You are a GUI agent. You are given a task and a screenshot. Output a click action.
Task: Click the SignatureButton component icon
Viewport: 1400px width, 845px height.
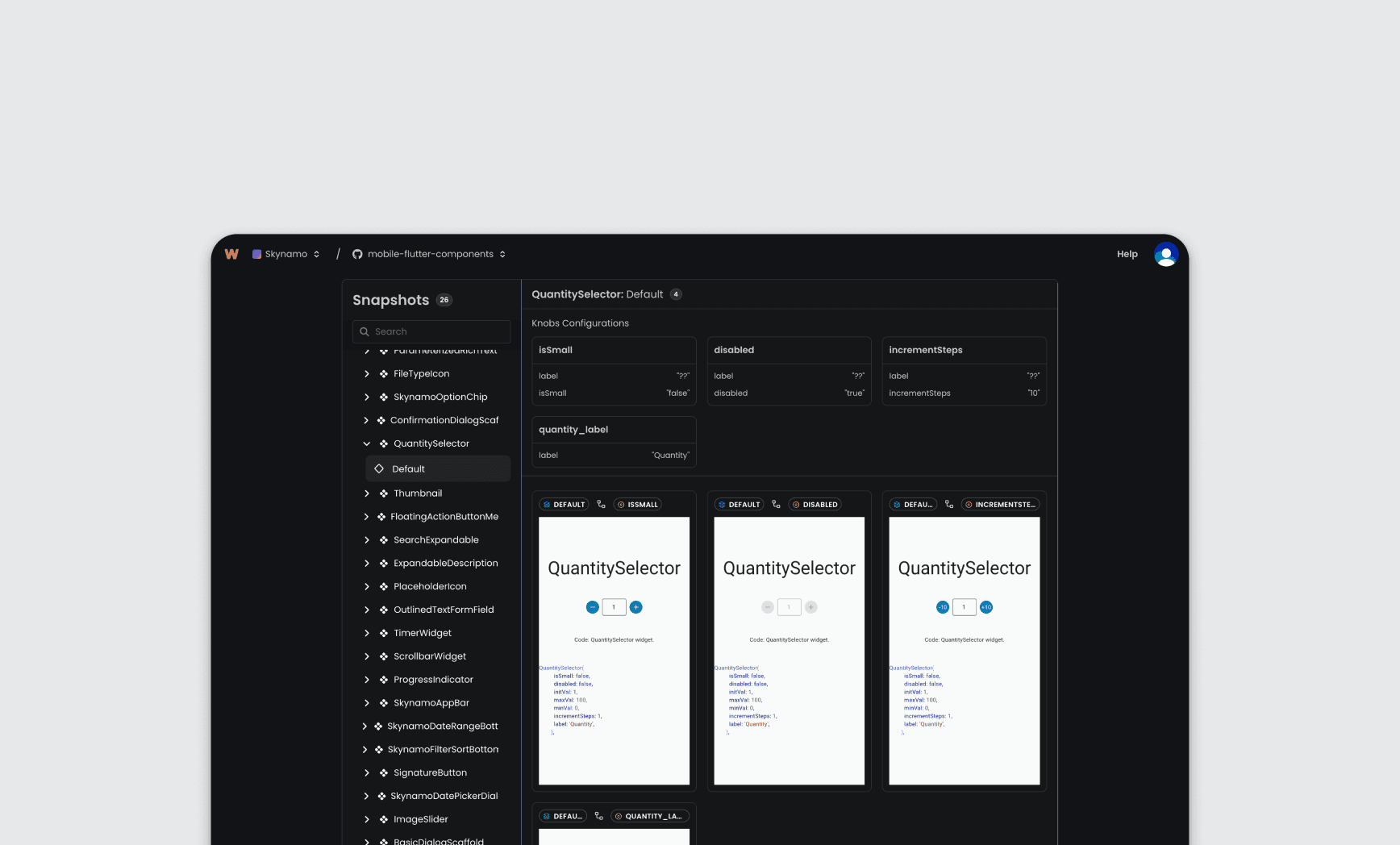(384, 773)
